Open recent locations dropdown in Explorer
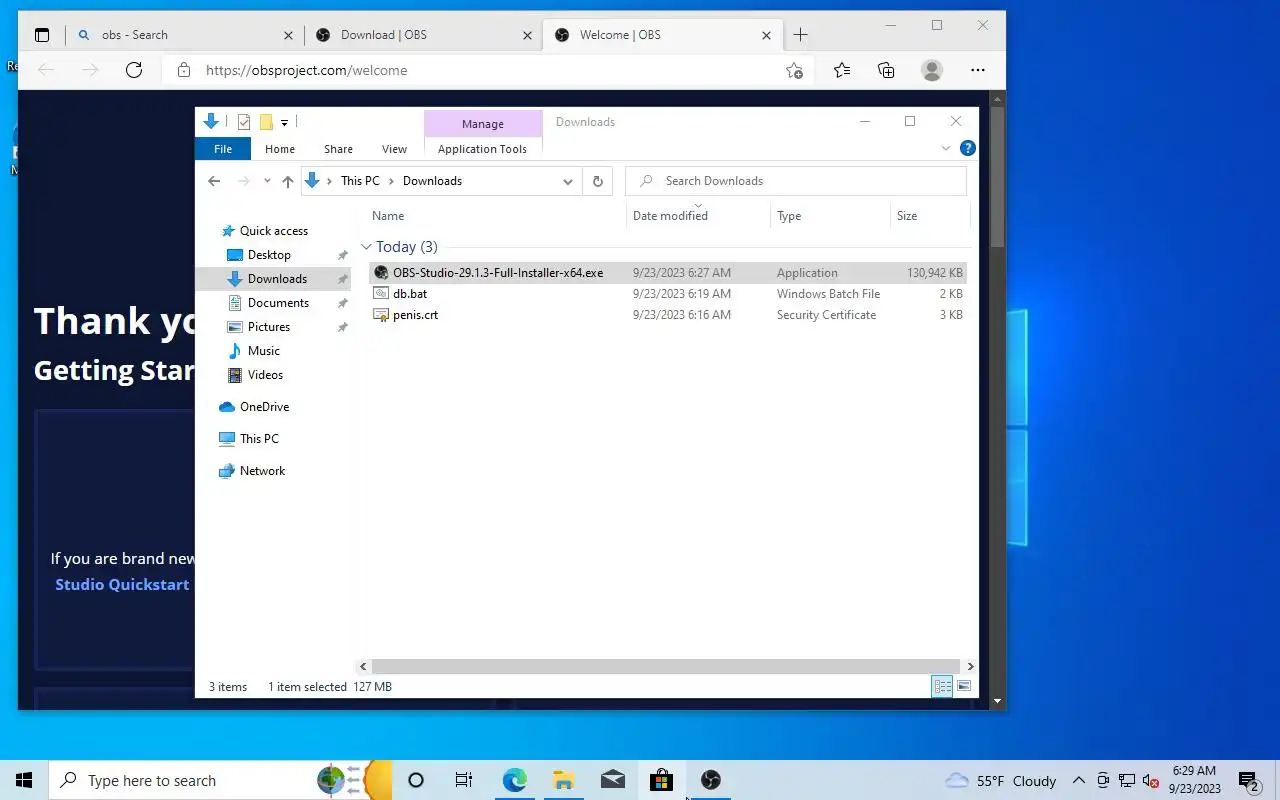This screenshot has height=800, width=1280. (x=267, y=181)
